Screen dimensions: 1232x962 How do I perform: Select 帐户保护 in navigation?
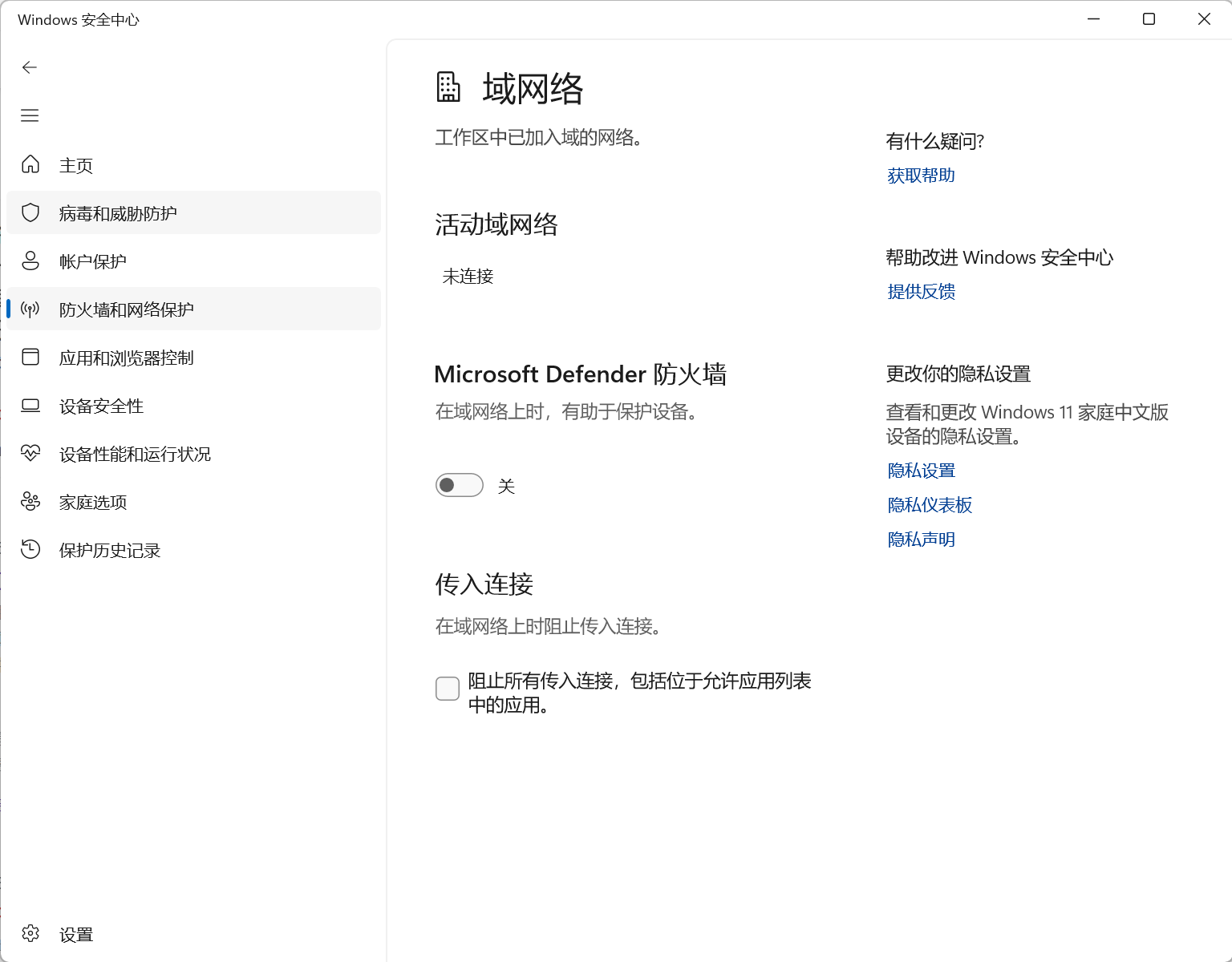click(x=193, y=261)
